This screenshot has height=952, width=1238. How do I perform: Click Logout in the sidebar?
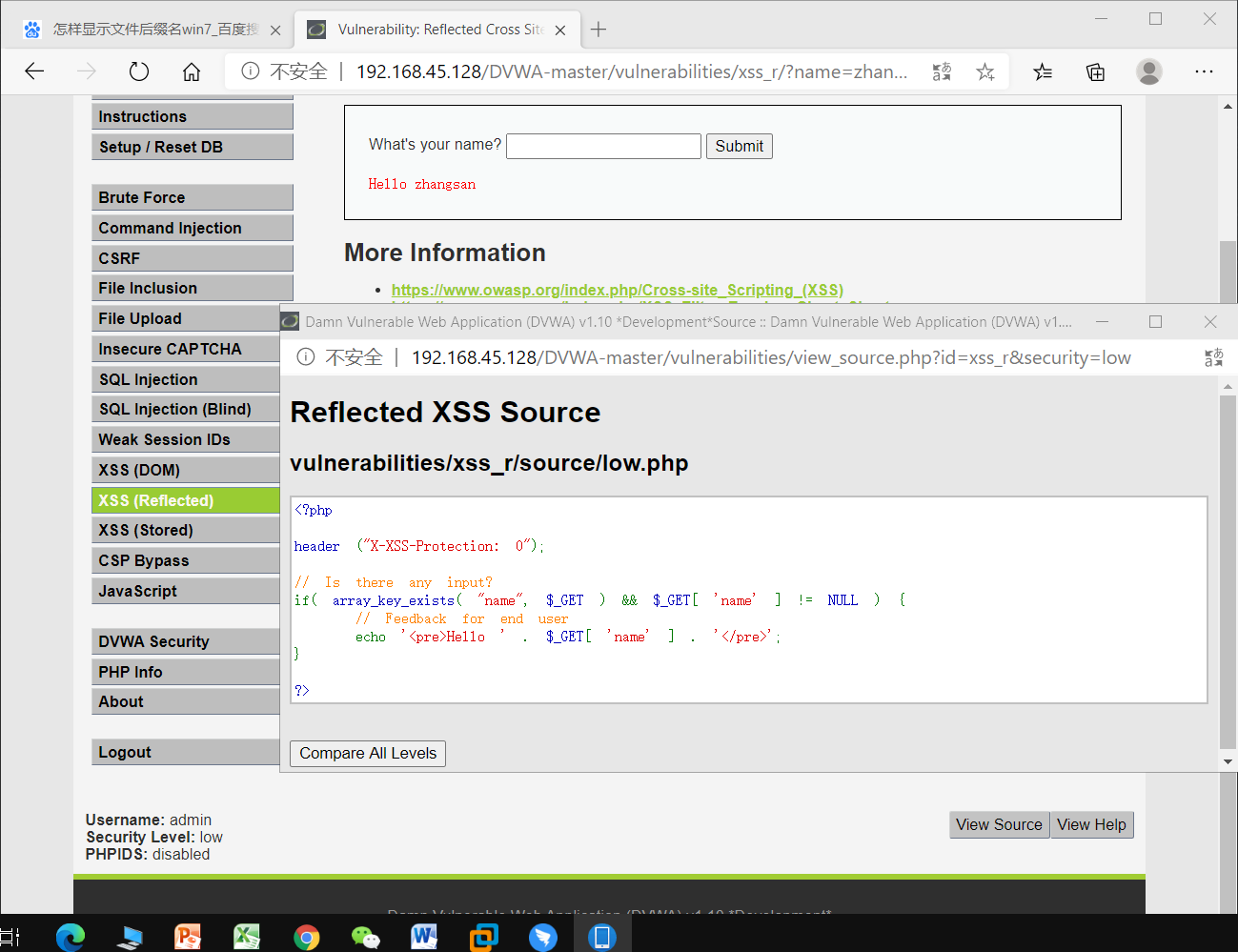pyautogui.click(x=186, y=752)
